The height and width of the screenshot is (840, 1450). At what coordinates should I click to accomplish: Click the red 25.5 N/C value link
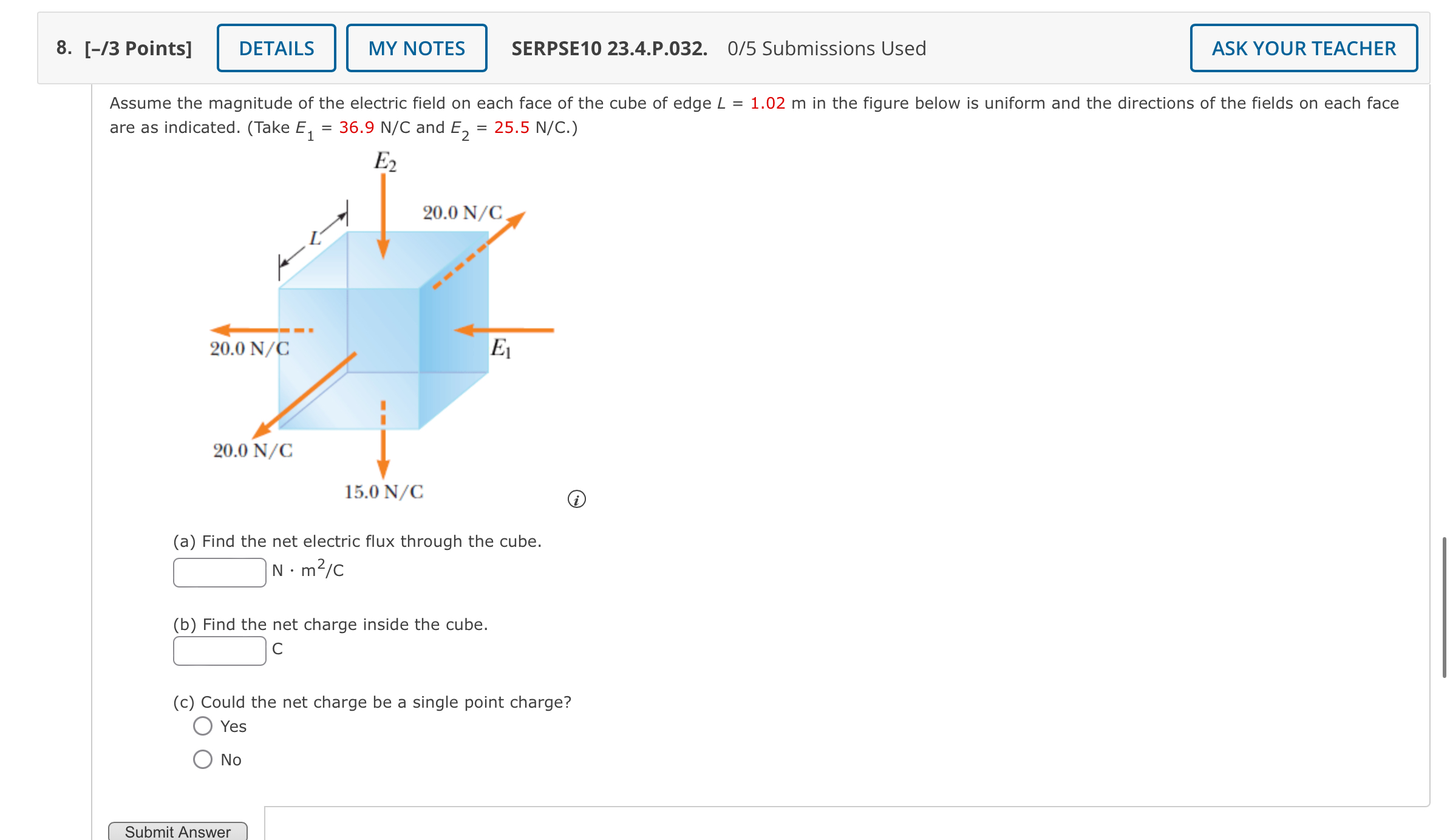point(511,127)
